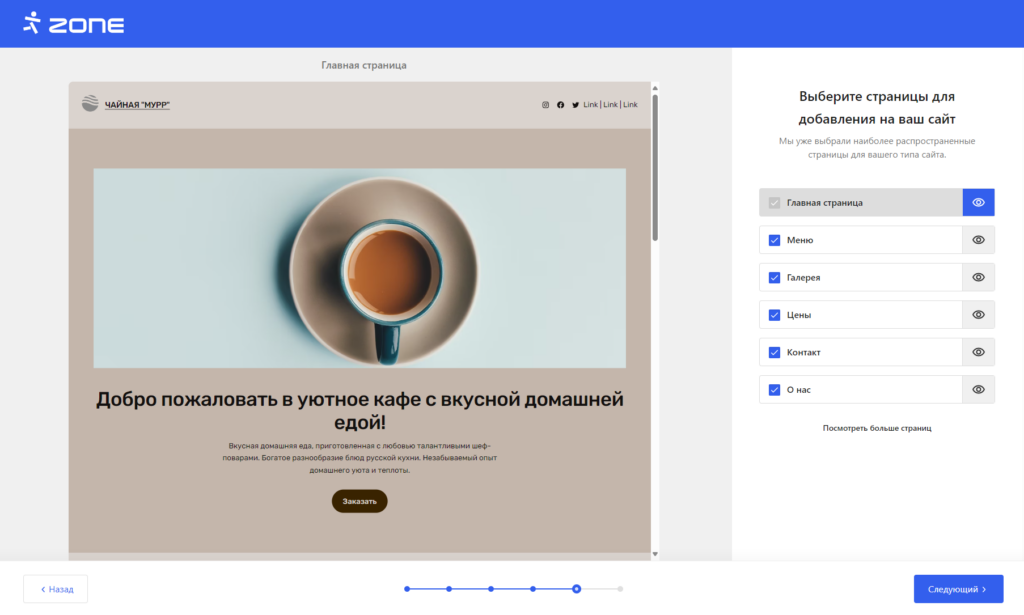Show the О нас page preview via eye icon

978,389
